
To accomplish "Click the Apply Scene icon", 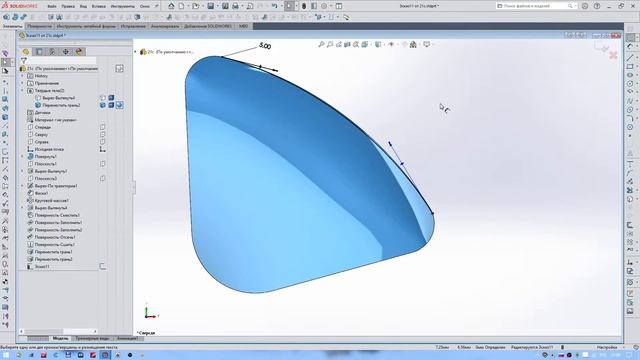I will (x=413, y=44).
